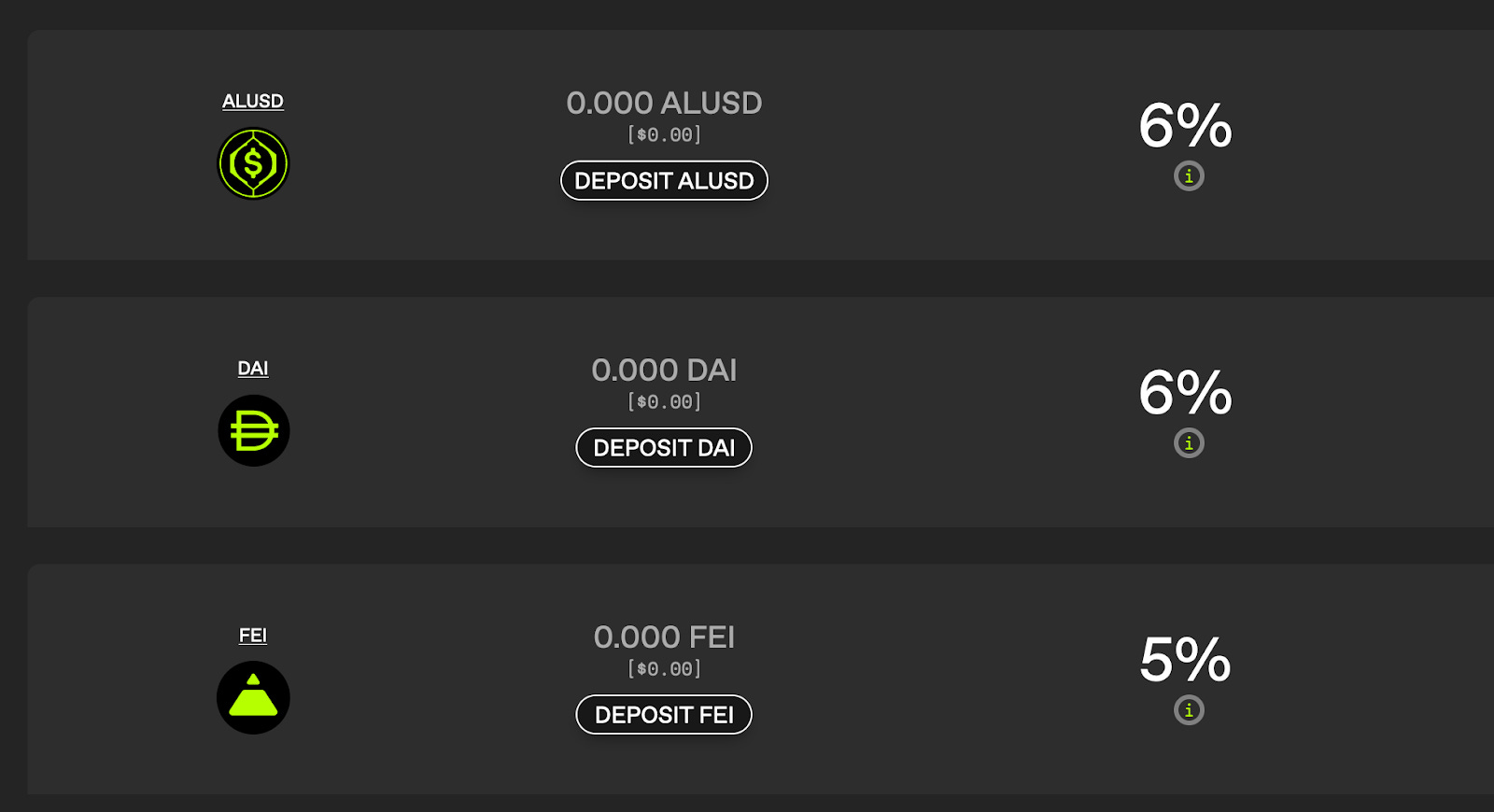This screenshot has height=812, width=1494.
Task: Open info icon under FEI 5% rate
Action: click(x=1189, y=709)
